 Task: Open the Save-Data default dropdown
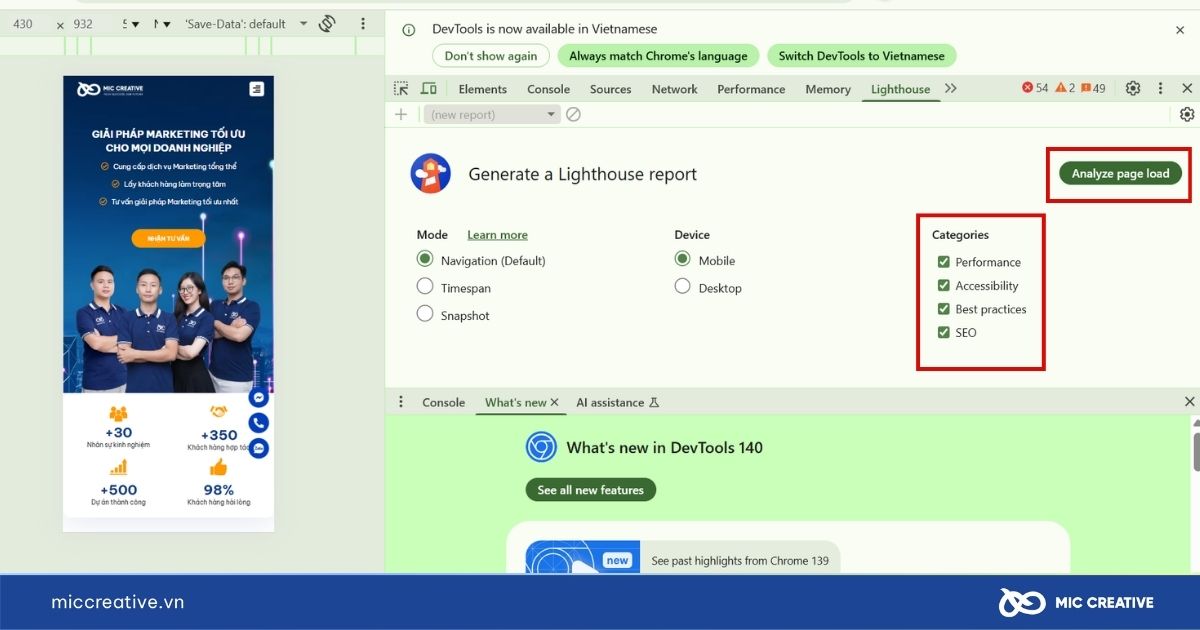pyautogui.click(x=246, y=23)
